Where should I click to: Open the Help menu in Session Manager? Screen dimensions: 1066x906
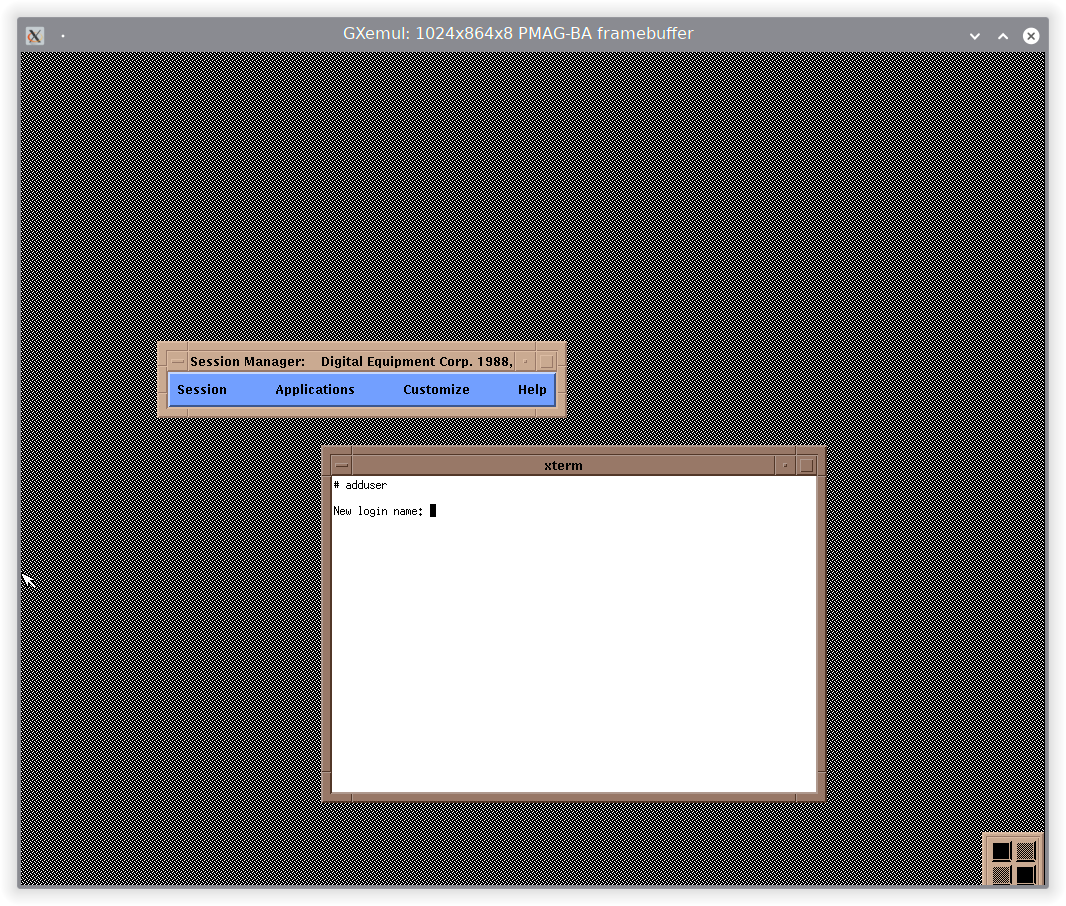[x=532, y=389]
